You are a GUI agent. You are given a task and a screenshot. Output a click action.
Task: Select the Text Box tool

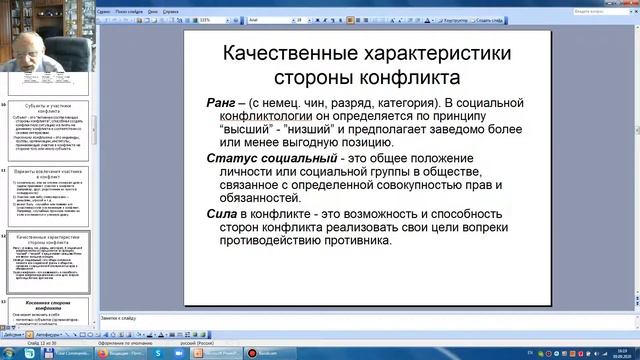[x=98, y=335]
